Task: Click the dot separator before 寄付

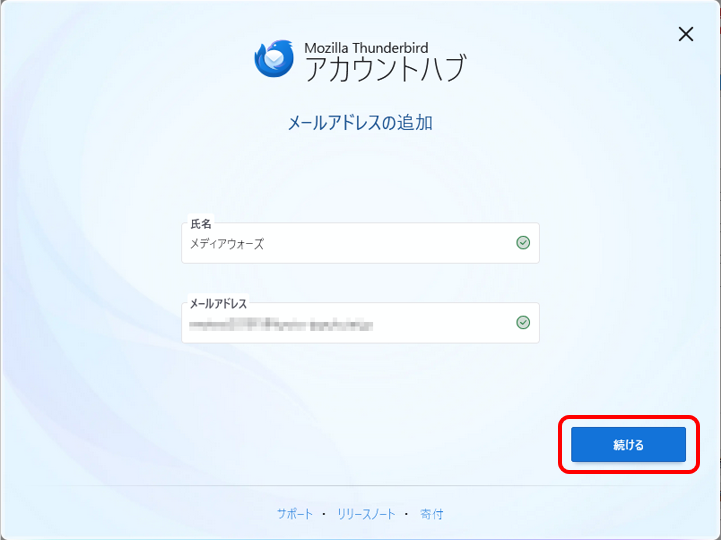Action: click(406, 514)
